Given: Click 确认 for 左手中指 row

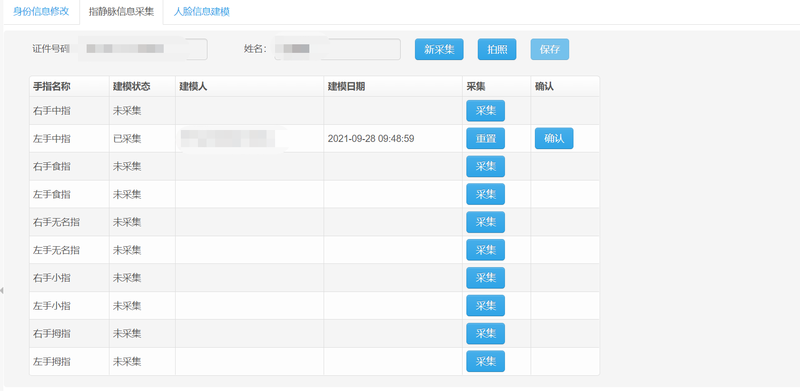Looking at the screenshot, I should pyautogui.click(x=554, y=138).
